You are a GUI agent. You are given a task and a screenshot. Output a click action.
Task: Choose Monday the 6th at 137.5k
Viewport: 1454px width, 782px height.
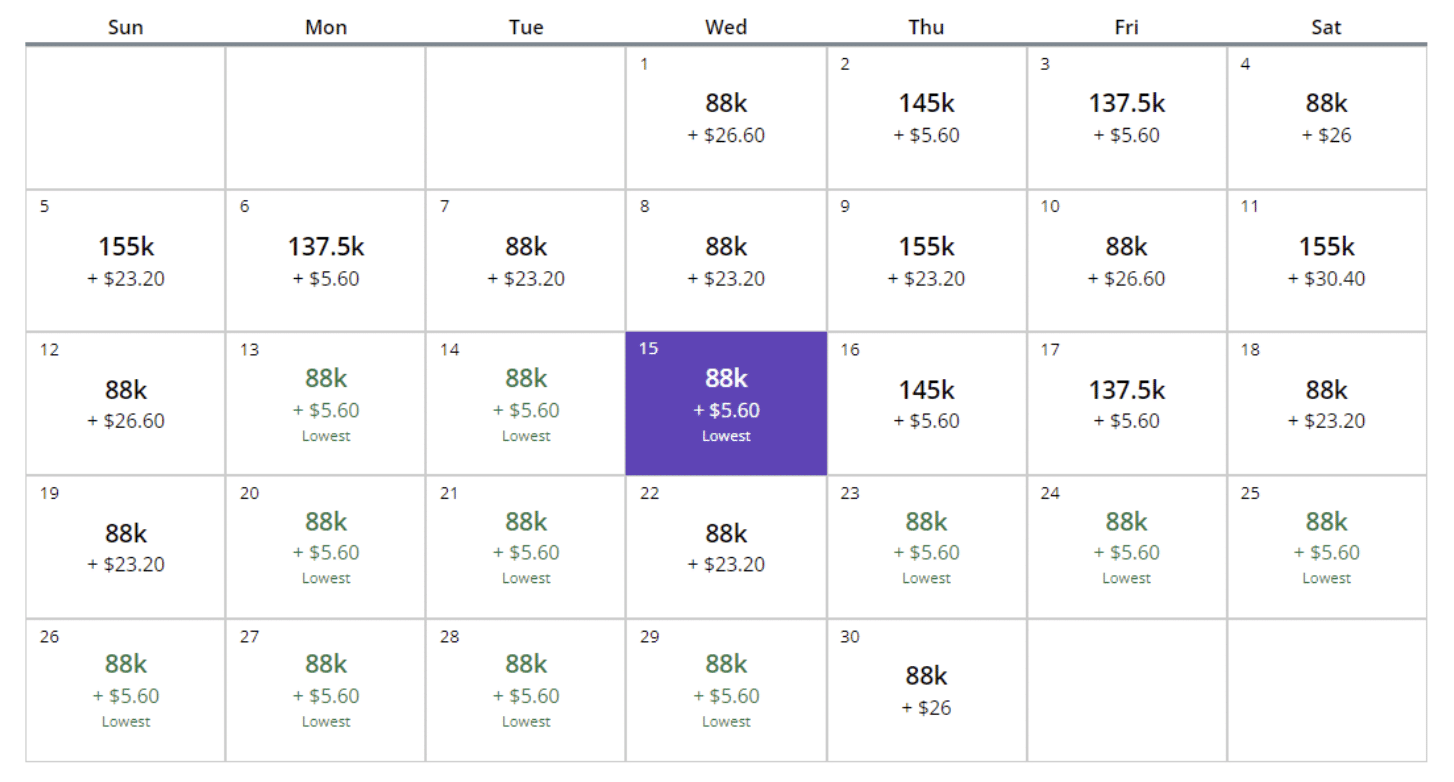click(326, 260)
